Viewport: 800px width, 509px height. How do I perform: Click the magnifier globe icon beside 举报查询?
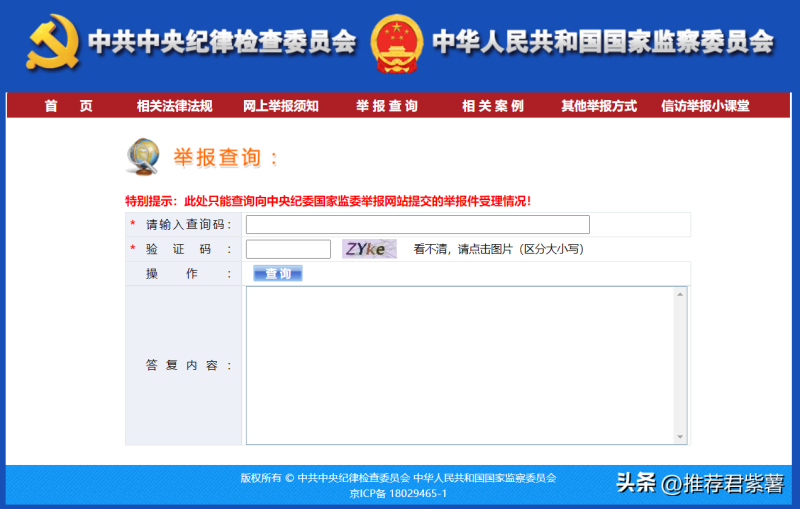[x=143, y=156]
